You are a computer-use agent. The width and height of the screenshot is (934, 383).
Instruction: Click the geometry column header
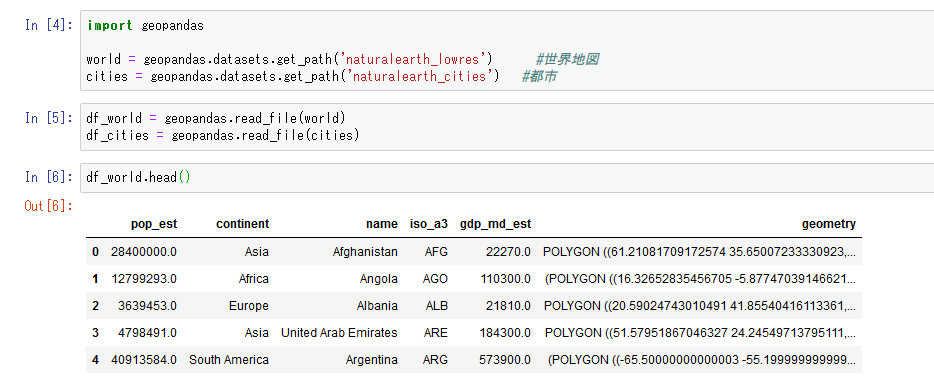click(829, 224)
